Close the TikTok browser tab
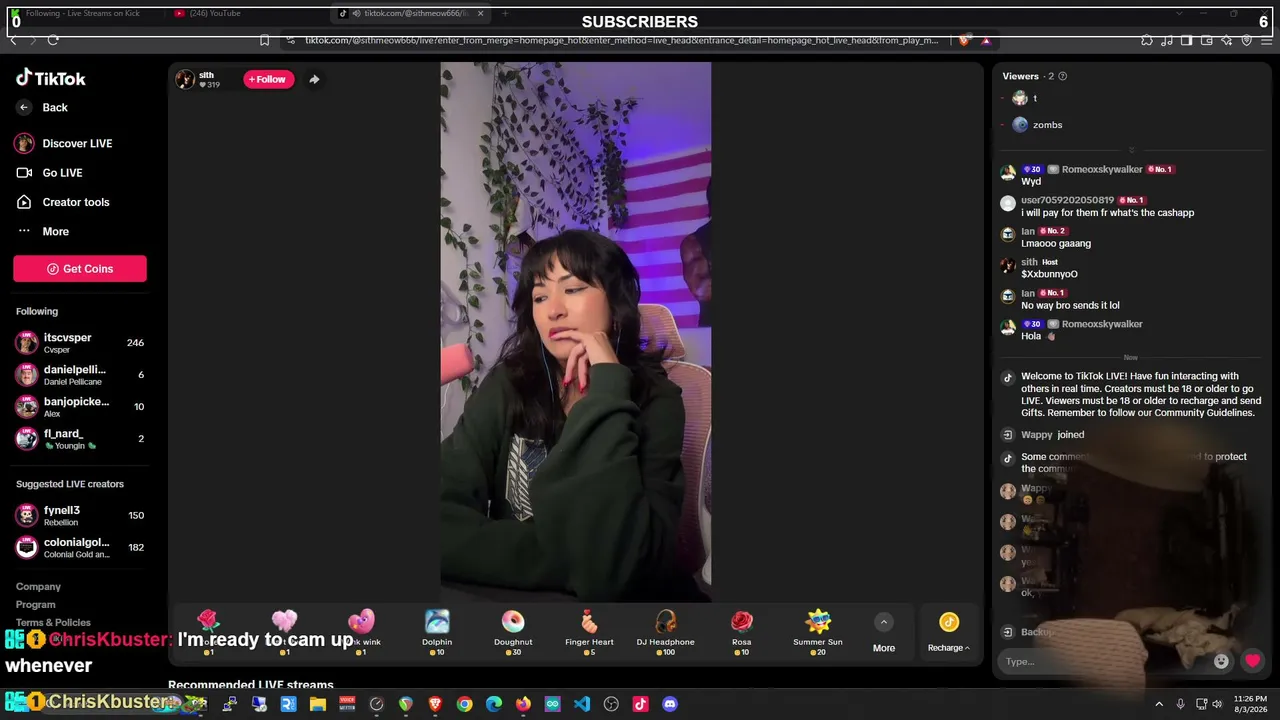Image resolution: width=1280 pixels, height=720 pixels. tap(480, 14)
